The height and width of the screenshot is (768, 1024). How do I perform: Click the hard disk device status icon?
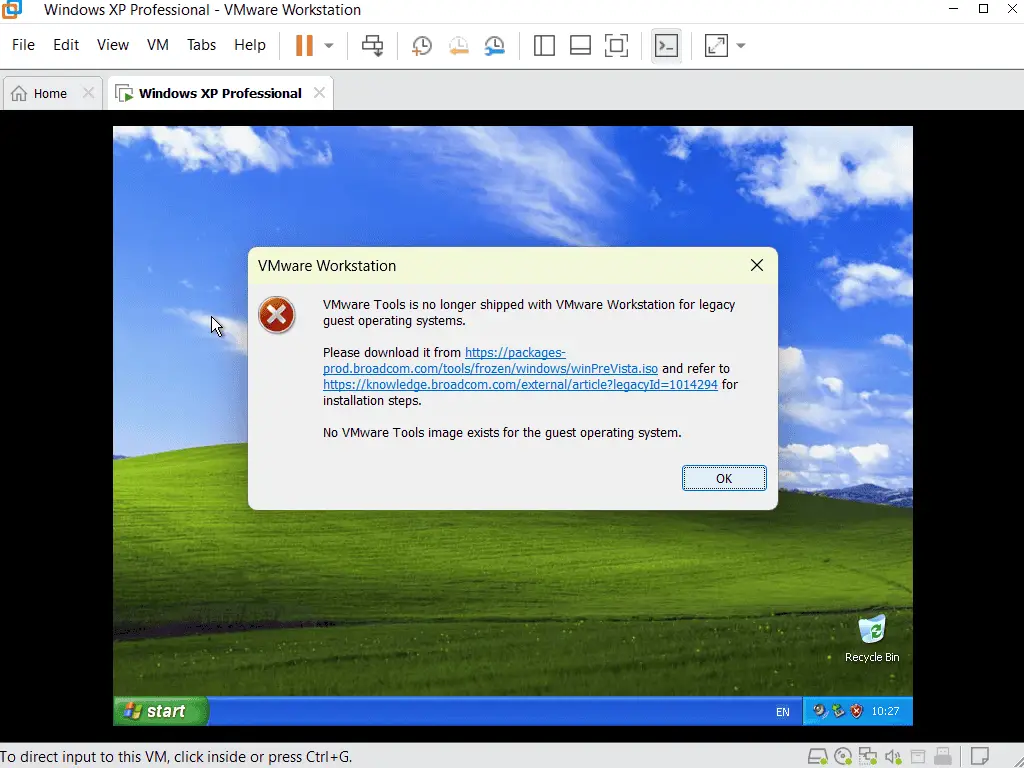[x=818, y=756]
